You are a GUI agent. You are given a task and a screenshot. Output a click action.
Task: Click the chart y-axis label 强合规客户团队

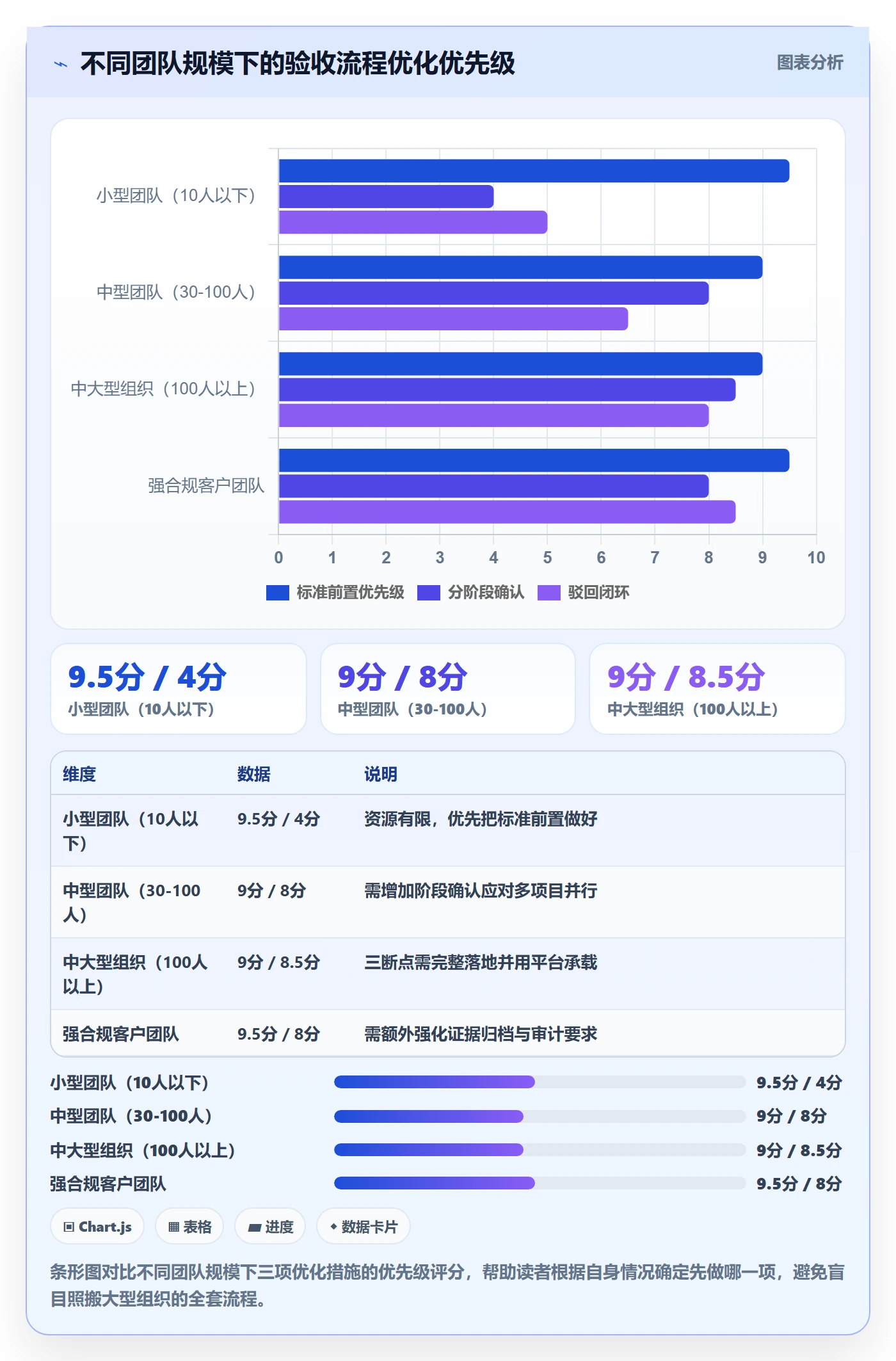click(206, 486)
